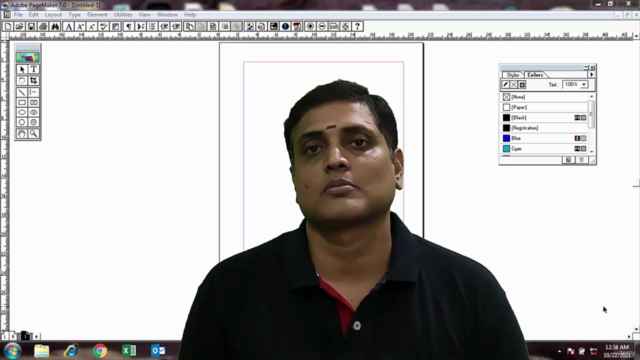Click the Print toolbar icon

pos(43,27)
